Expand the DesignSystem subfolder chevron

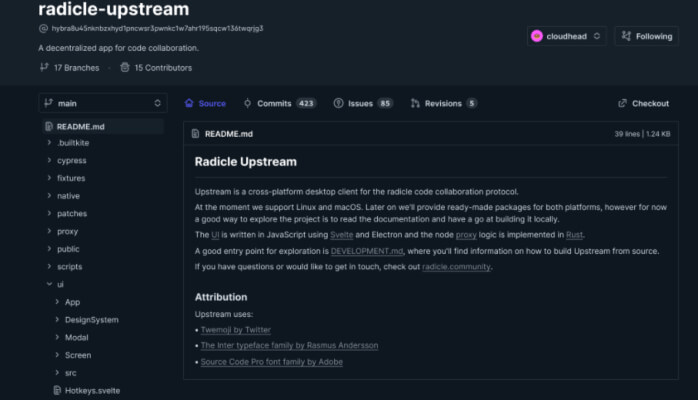point(57,319)
